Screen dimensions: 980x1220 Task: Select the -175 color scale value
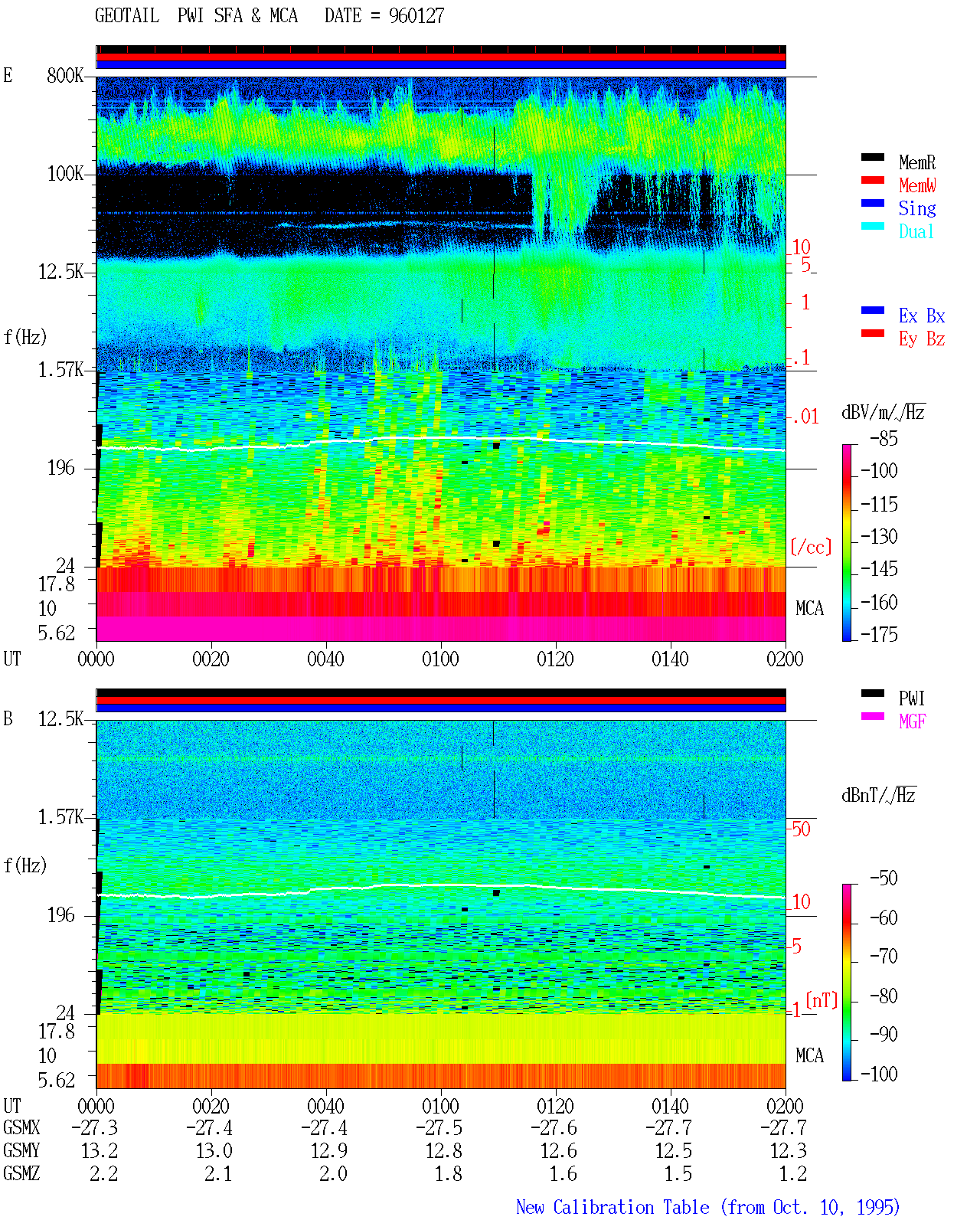click(x=879, y=634)
